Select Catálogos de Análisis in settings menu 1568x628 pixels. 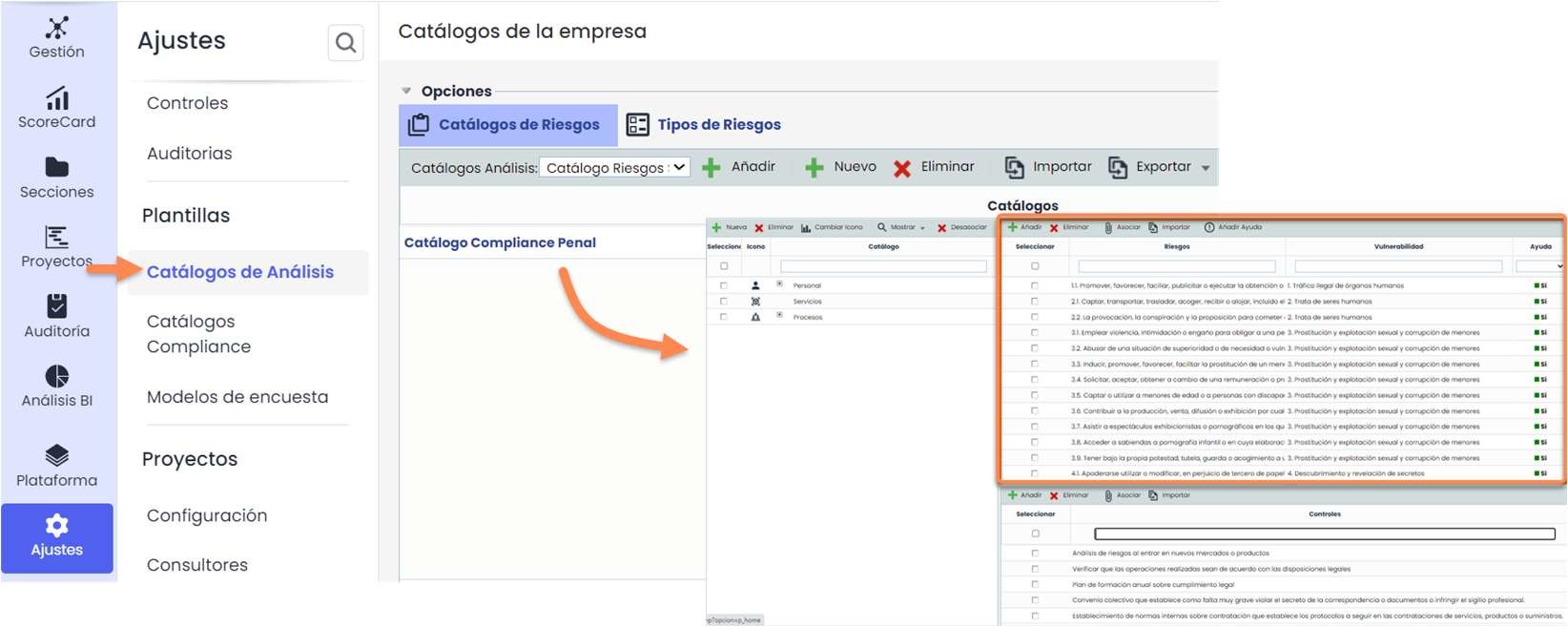tap(240, 272)
